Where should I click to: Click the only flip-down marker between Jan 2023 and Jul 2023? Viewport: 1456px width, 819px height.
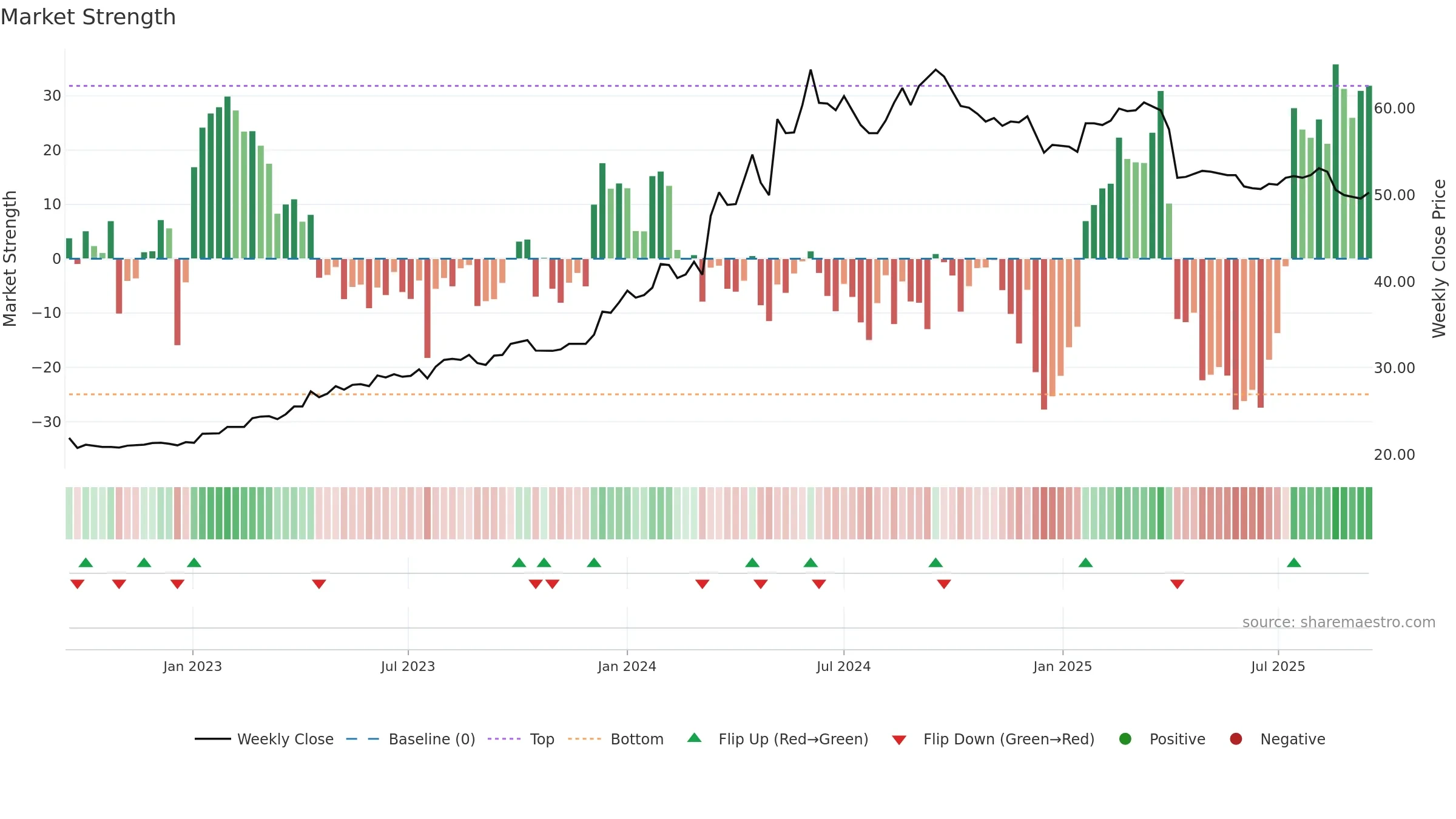(x=319, y=584)
